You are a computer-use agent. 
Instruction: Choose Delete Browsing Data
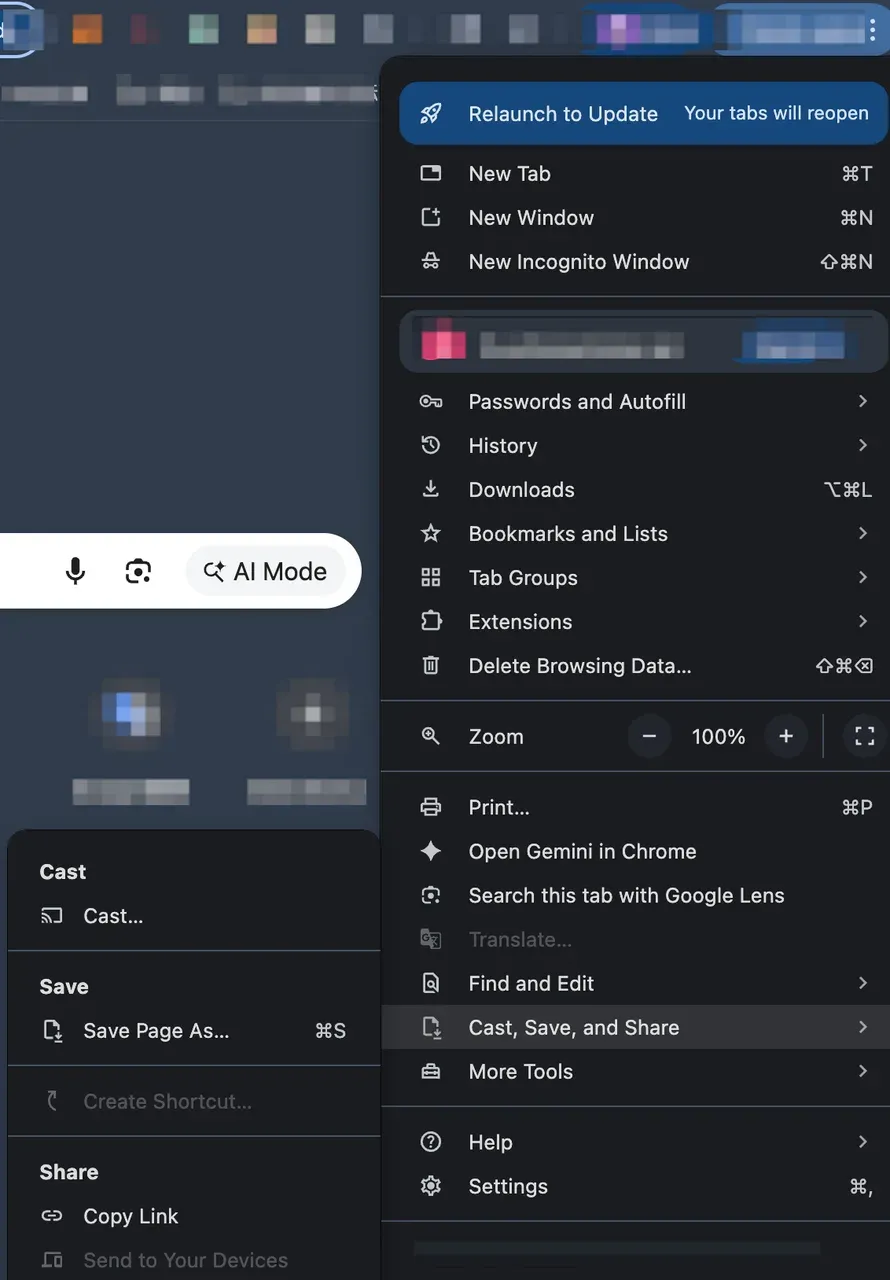point(636,666)
